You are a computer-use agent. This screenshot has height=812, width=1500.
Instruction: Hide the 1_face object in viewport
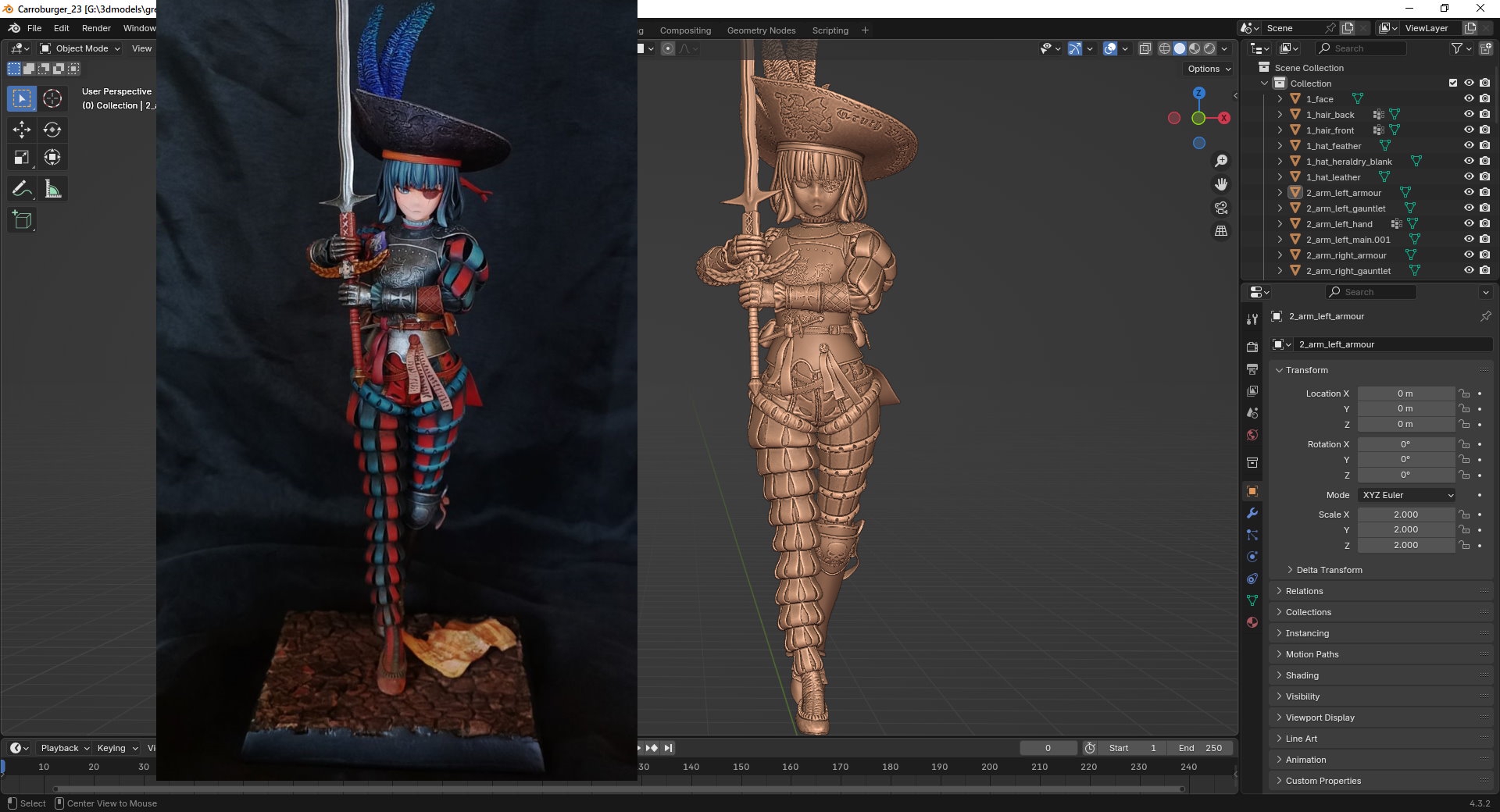[1469, 99]
